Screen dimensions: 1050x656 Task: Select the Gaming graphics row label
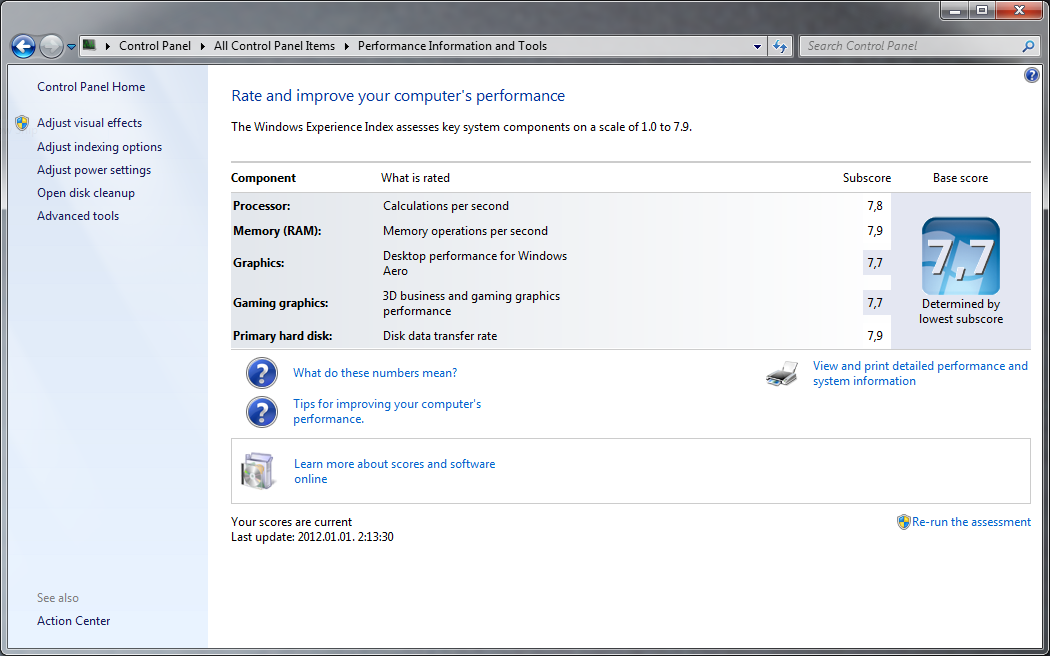pos(281,303)
